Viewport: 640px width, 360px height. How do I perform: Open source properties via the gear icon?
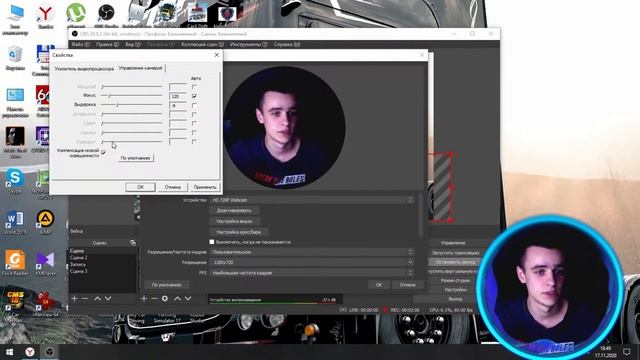[164, 299]
